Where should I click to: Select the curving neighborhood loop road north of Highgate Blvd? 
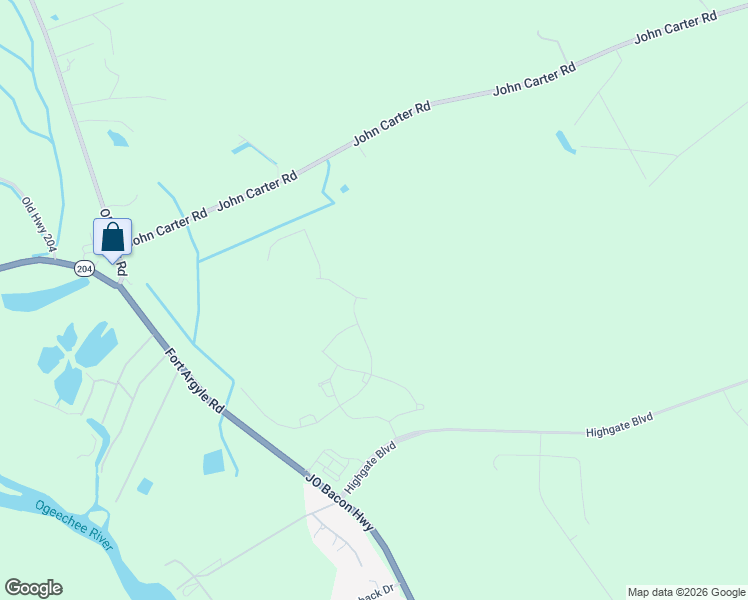[x=347, y=361]
